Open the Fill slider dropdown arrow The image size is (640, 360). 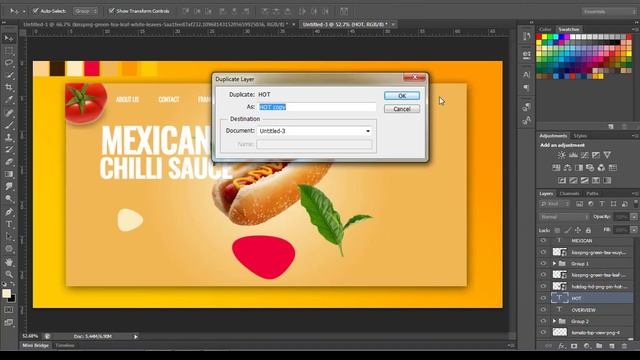(634, 231)
